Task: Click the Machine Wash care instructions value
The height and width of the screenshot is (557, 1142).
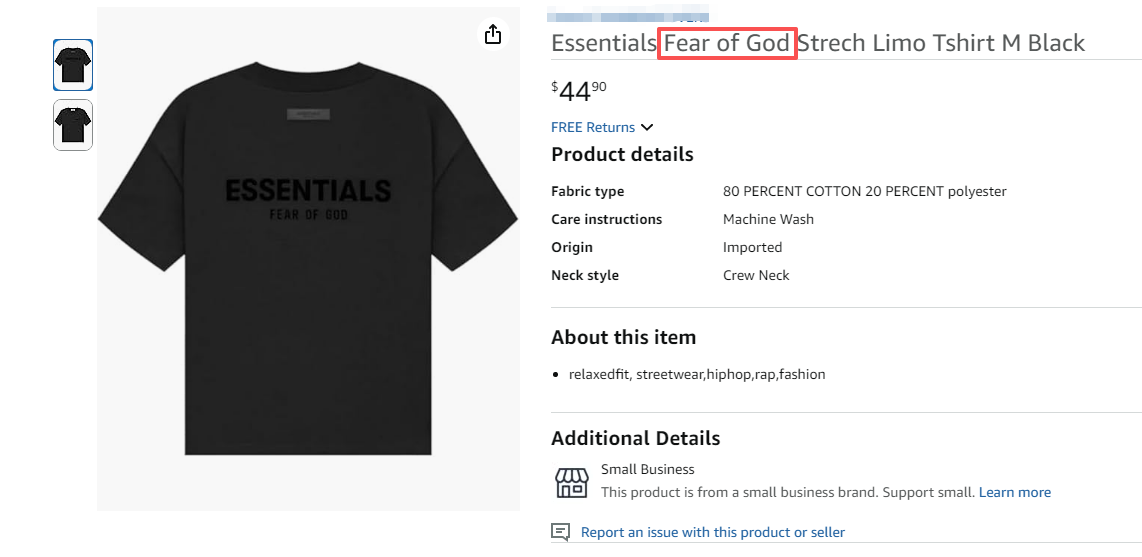Action: tap(768, 219)
